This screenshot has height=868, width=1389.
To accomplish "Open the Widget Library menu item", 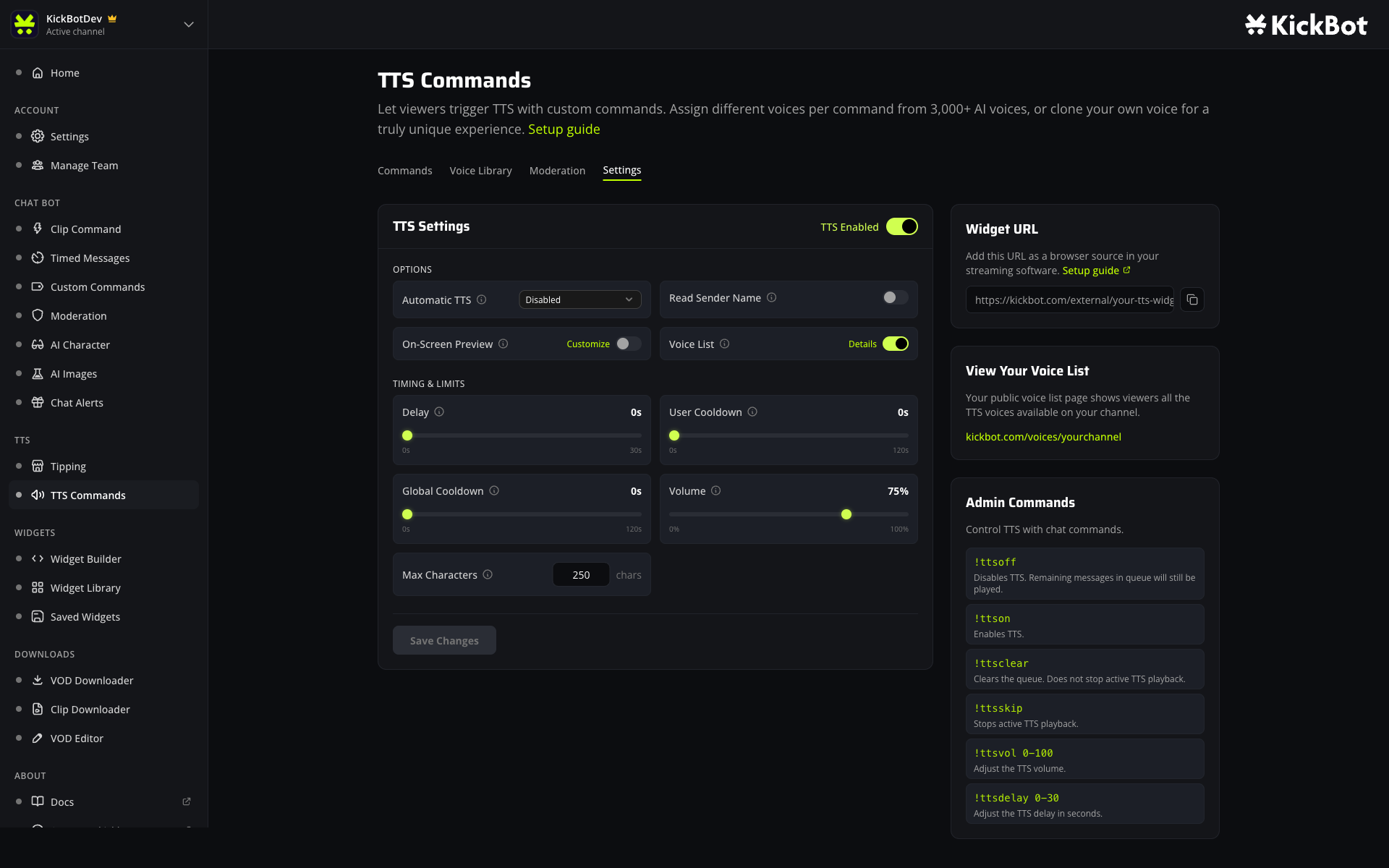I will pyautogui.click(x=103, y=588).
